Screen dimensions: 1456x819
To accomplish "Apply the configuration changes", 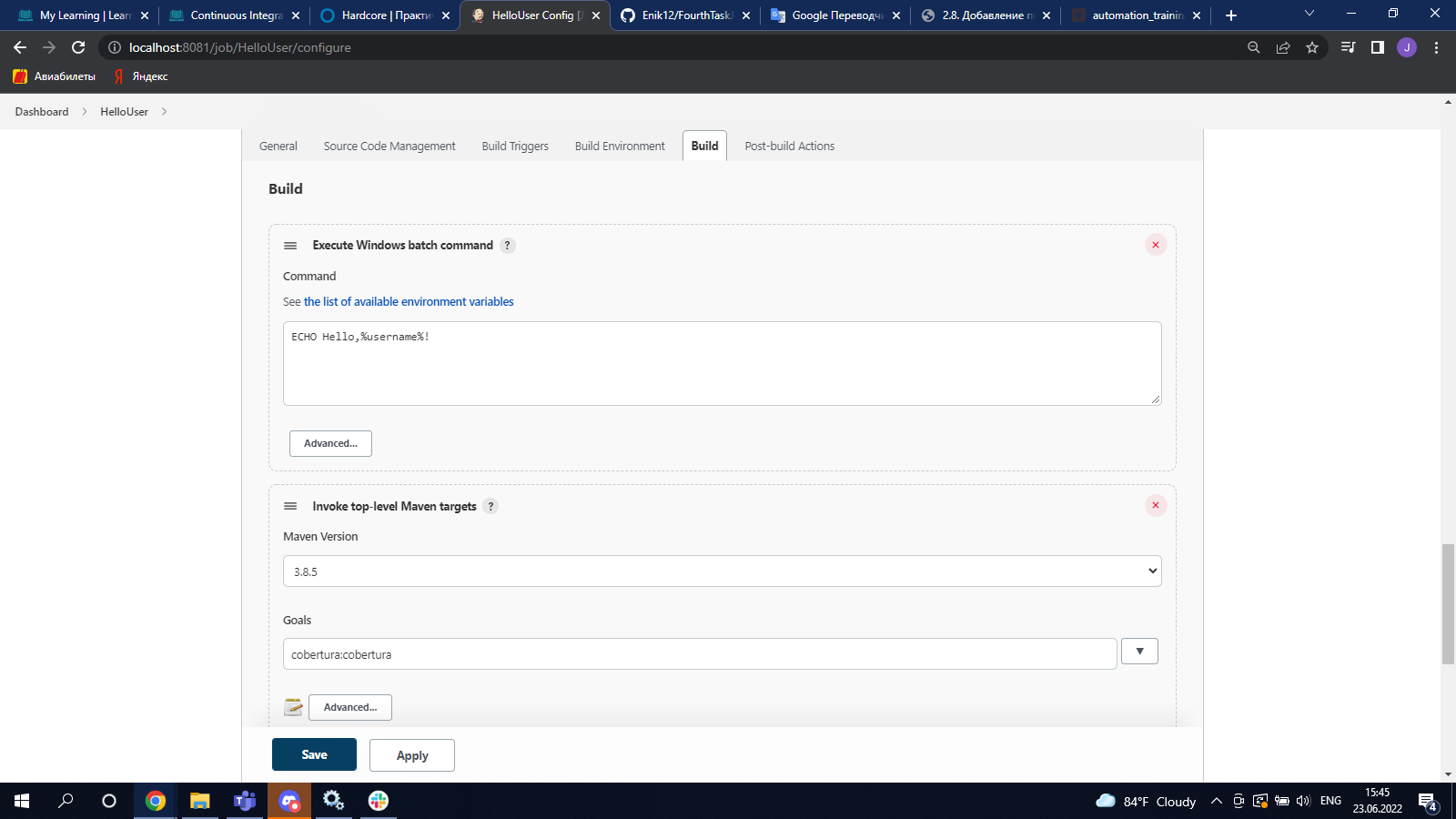I will 412,755.
